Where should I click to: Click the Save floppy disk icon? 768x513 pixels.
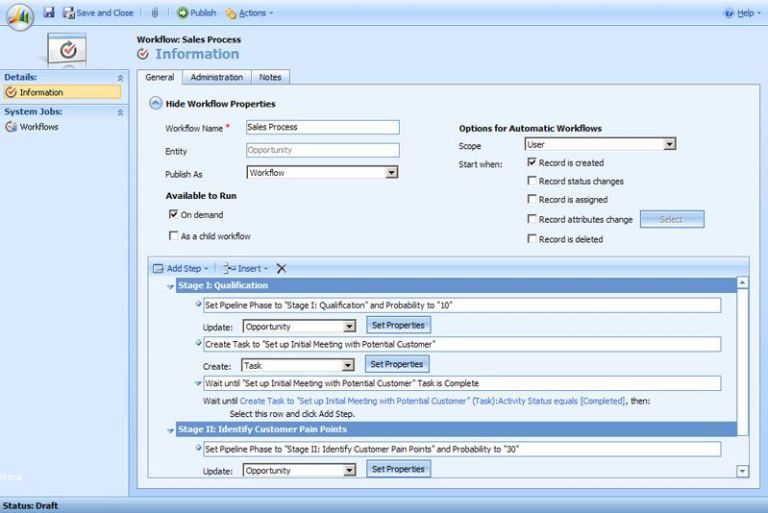point(49,13)
